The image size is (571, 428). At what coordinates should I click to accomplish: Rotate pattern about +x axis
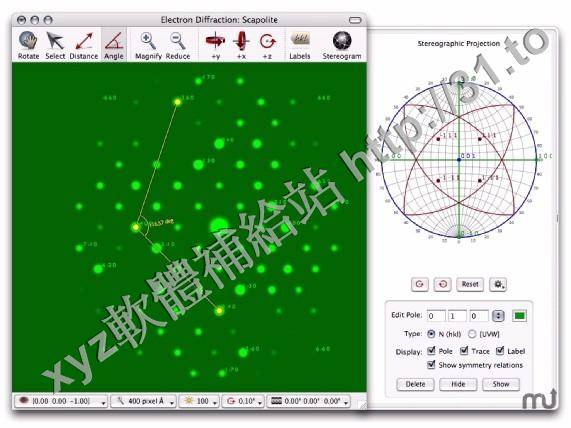241,45
